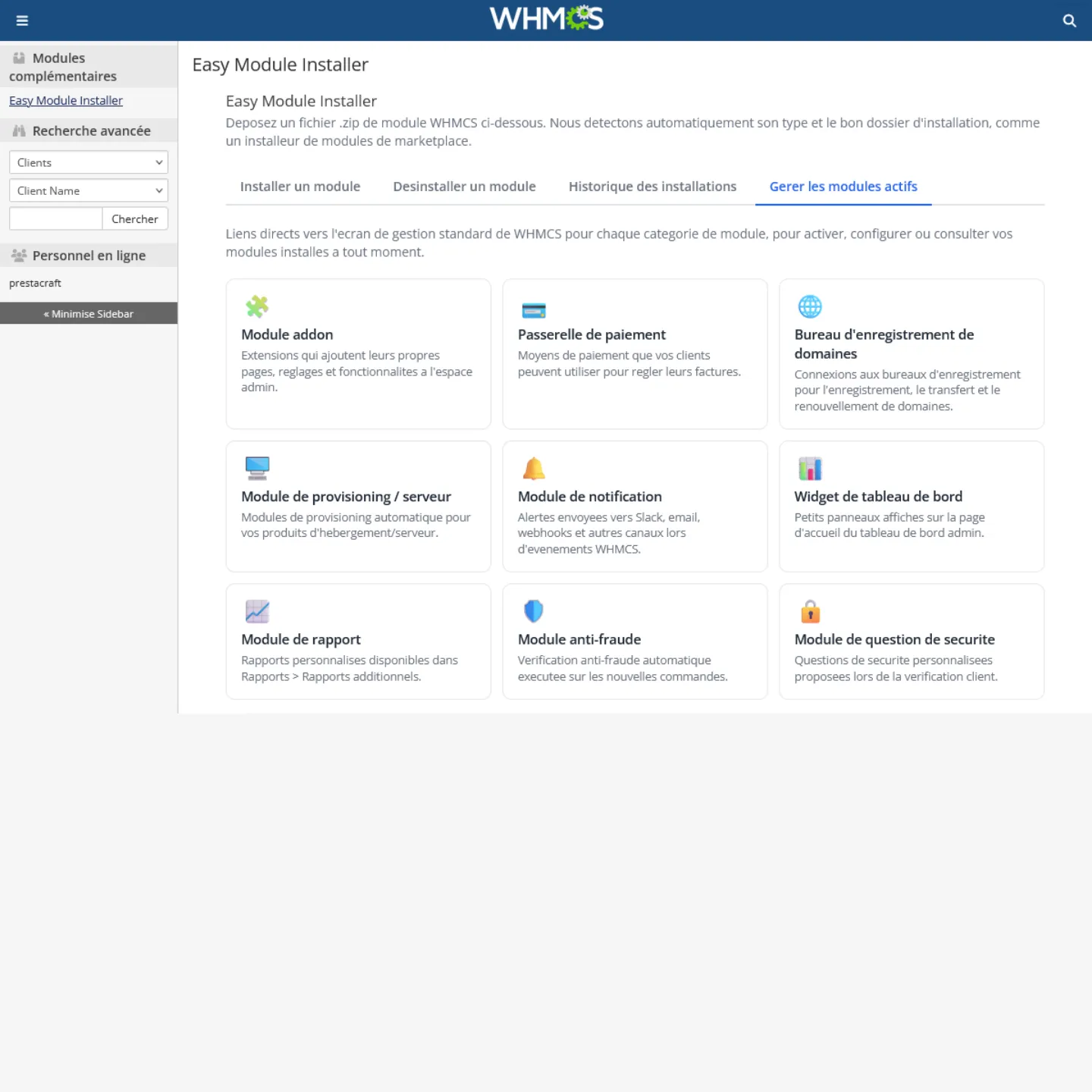The width and height of the screenshot is (1092, 1092).
Task: Open the hamburger menu icon
Action: [x=22, y=20]
